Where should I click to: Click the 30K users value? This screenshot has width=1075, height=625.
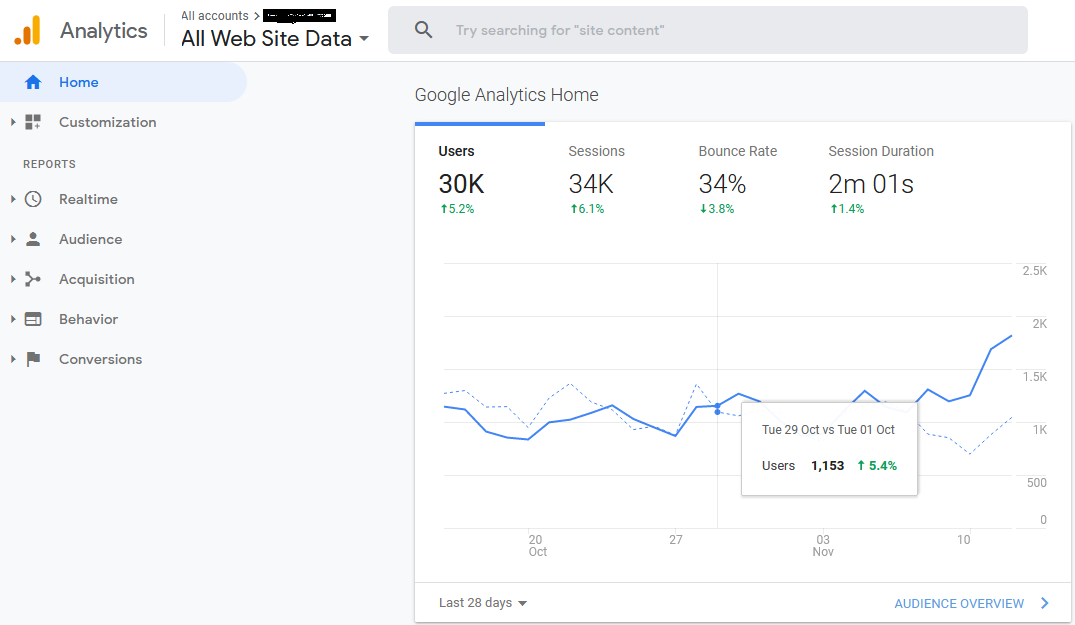pyautogui.click(x=461, y=184)
